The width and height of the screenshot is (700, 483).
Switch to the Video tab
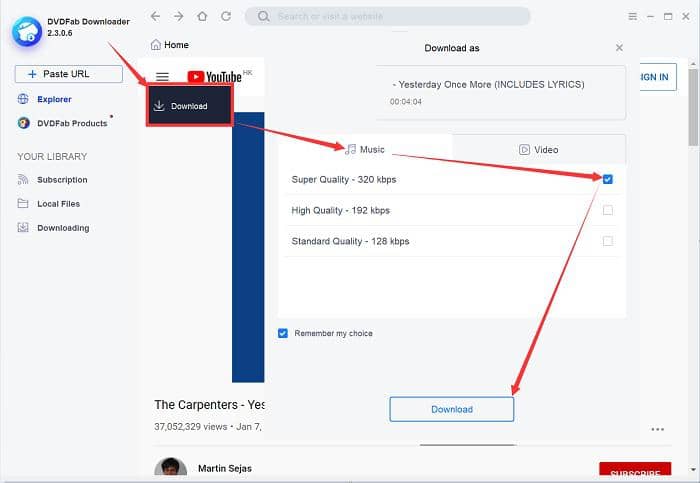coord(538,150)
